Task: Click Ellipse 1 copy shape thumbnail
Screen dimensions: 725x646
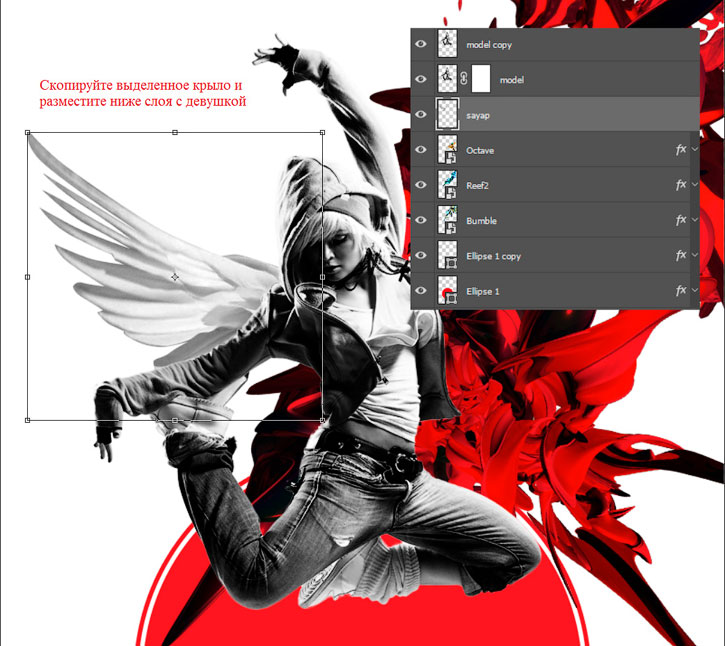Action: (x=447, y=255)
